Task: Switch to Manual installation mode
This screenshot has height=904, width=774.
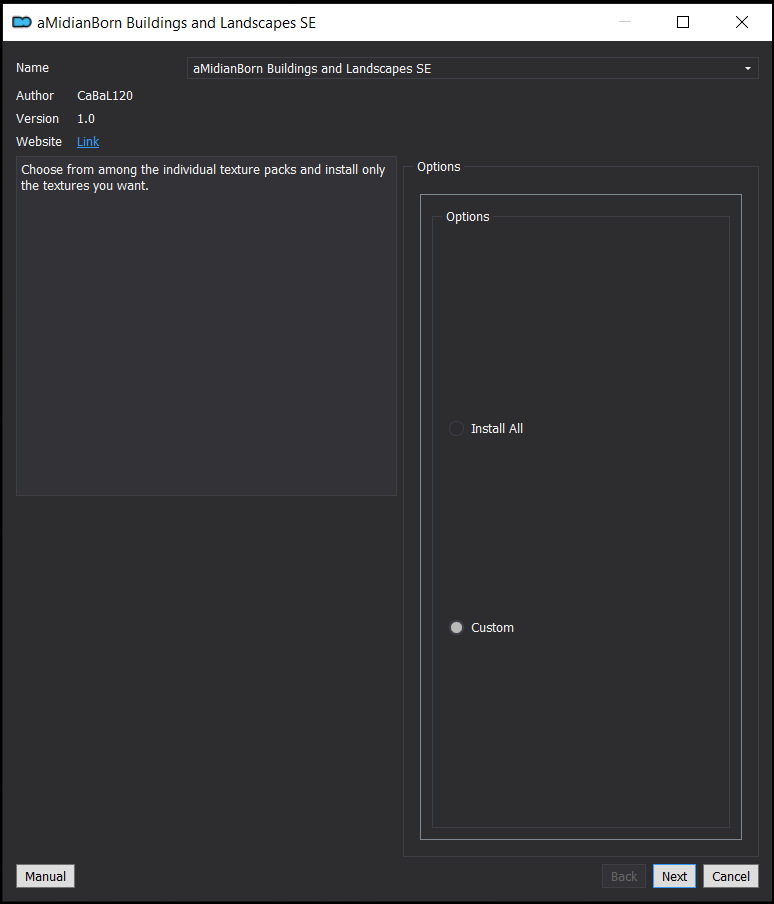Action: click(46, 876)
